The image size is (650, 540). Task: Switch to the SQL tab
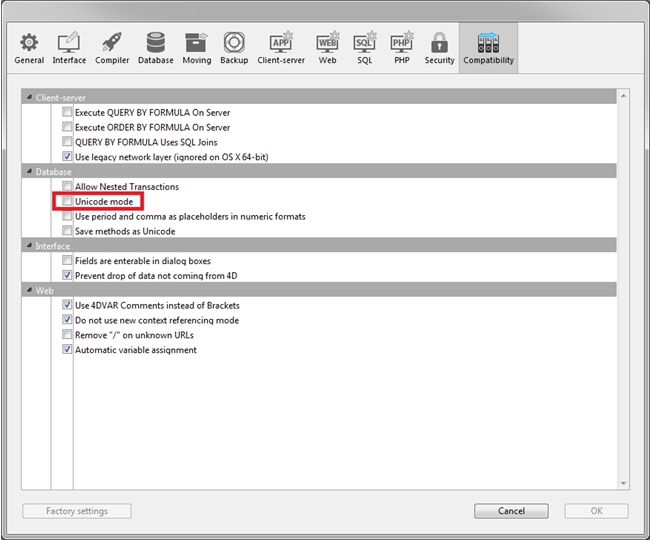tap(365, 47)
